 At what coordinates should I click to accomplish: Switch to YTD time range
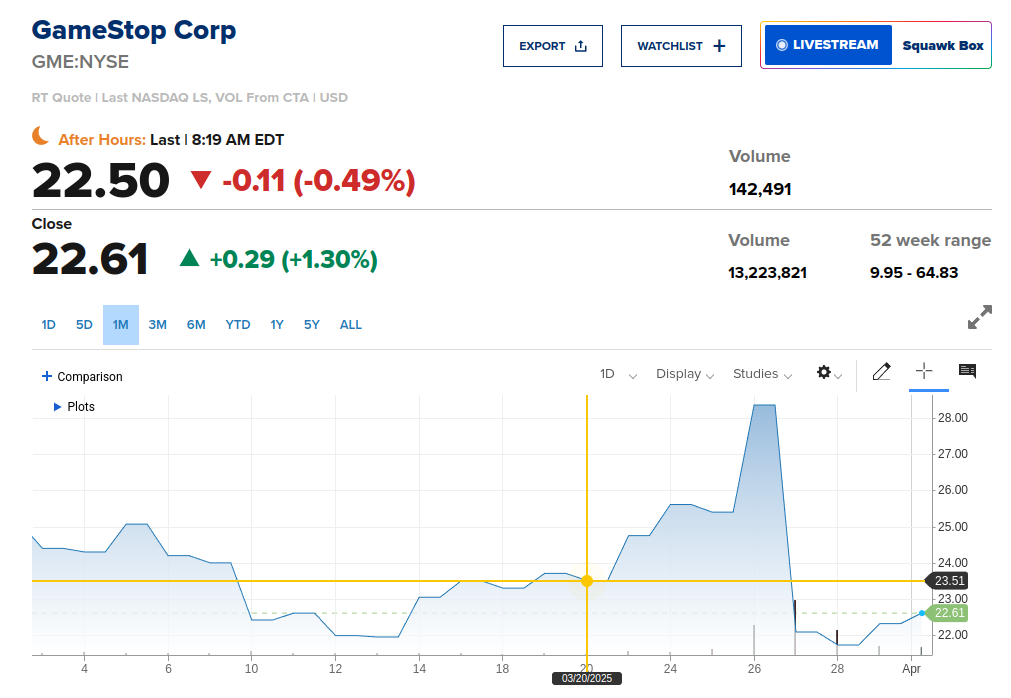tap(238, 325)
